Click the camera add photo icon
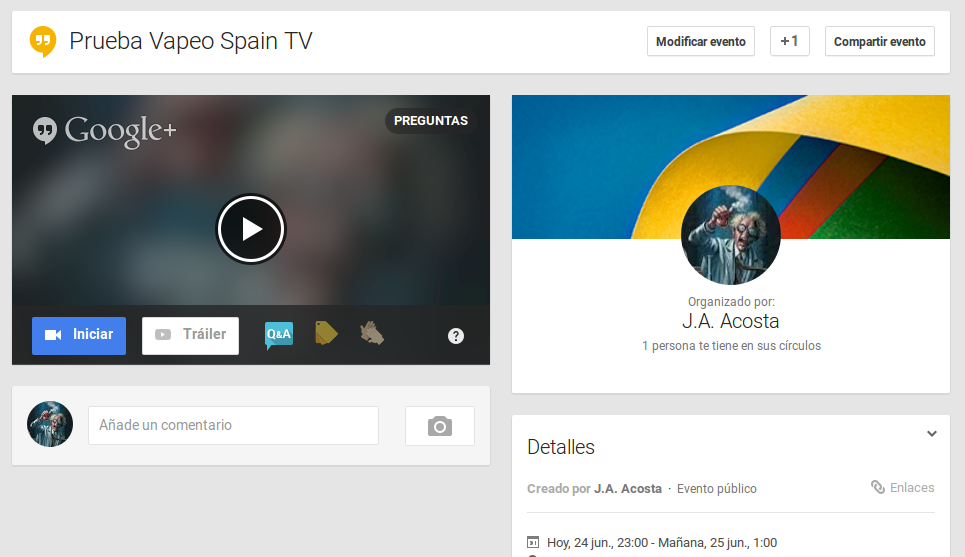965x557 pixels. tap(439, 426)
